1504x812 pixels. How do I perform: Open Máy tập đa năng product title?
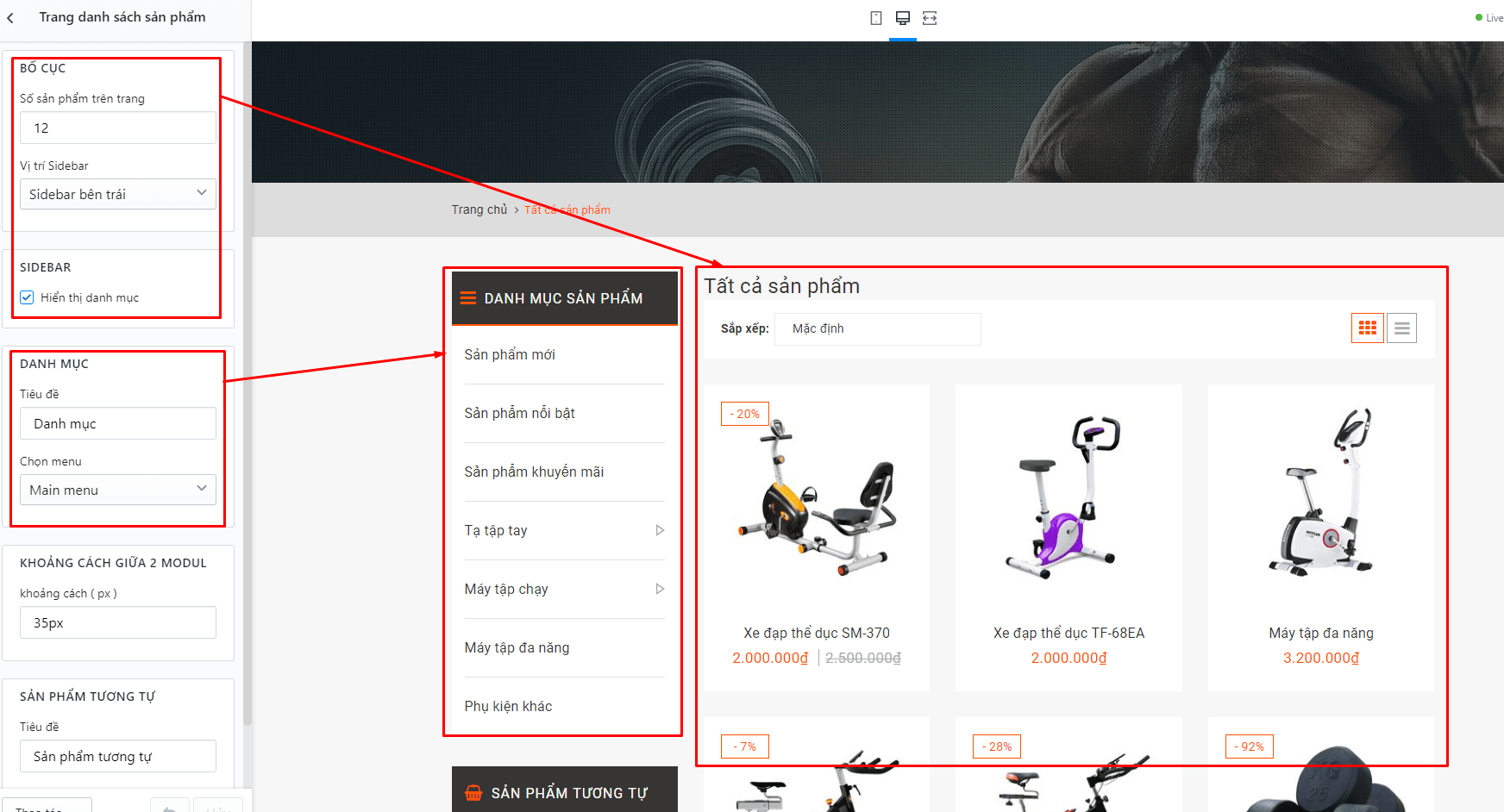tap(1321, 633)
